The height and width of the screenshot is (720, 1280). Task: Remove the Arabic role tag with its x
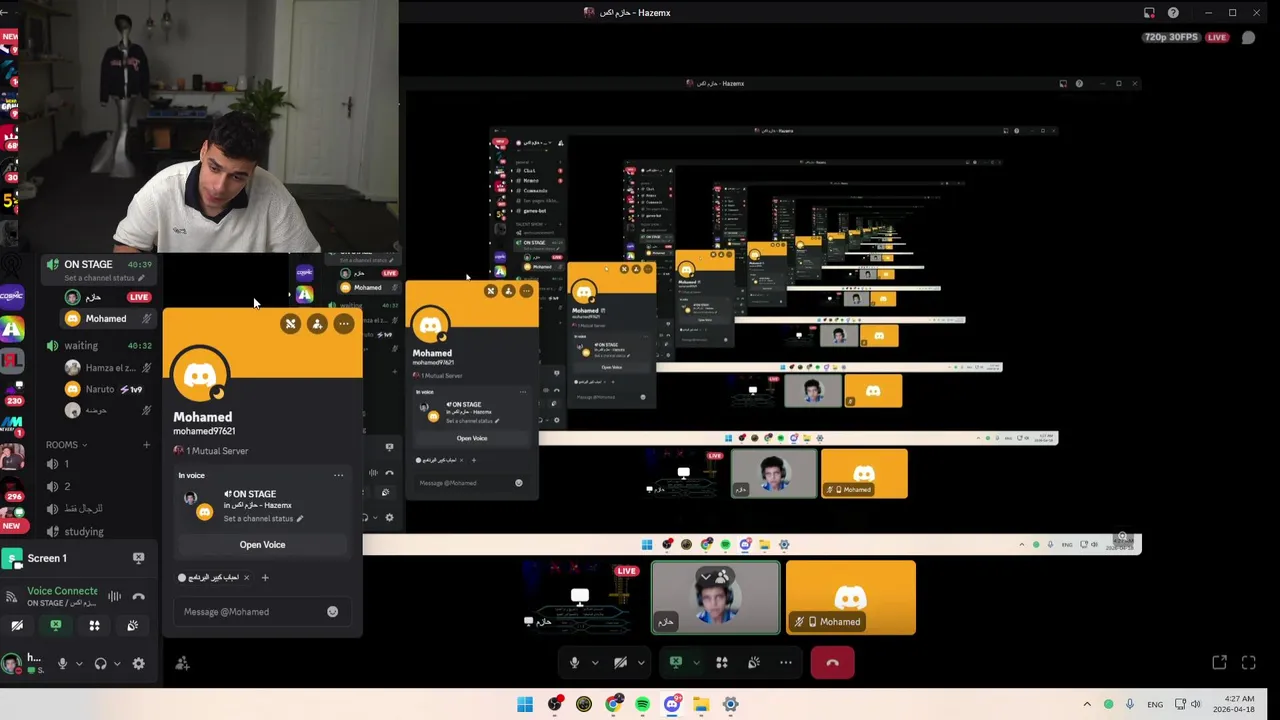click(x=246, y=577)
